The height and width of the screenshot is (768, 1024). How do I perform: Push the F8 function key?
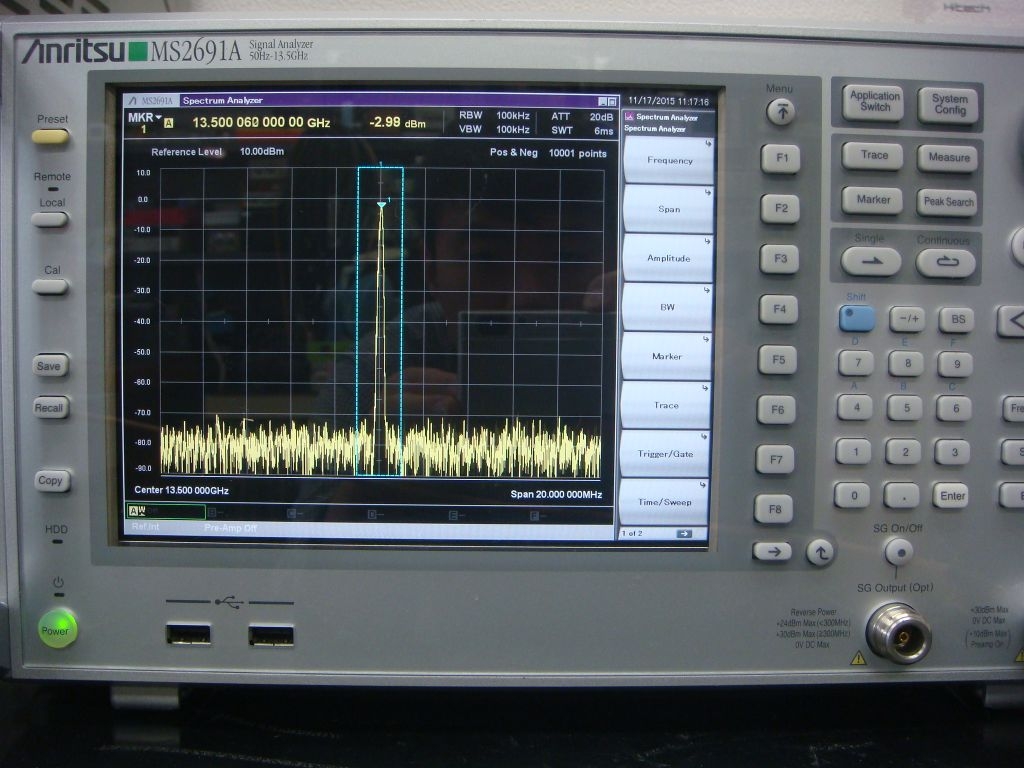click(x=775, y=509)
